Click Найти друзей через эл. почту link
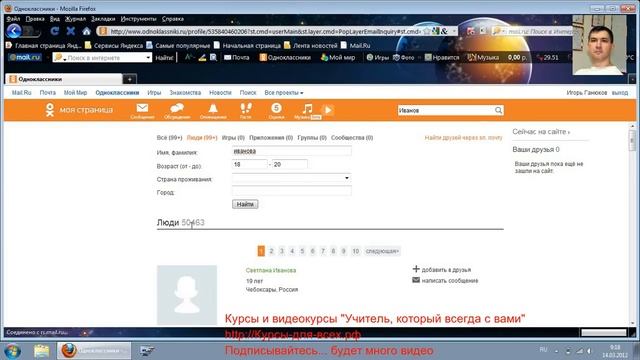Viewport: 640px width, 360px height. tap(463, 138)
